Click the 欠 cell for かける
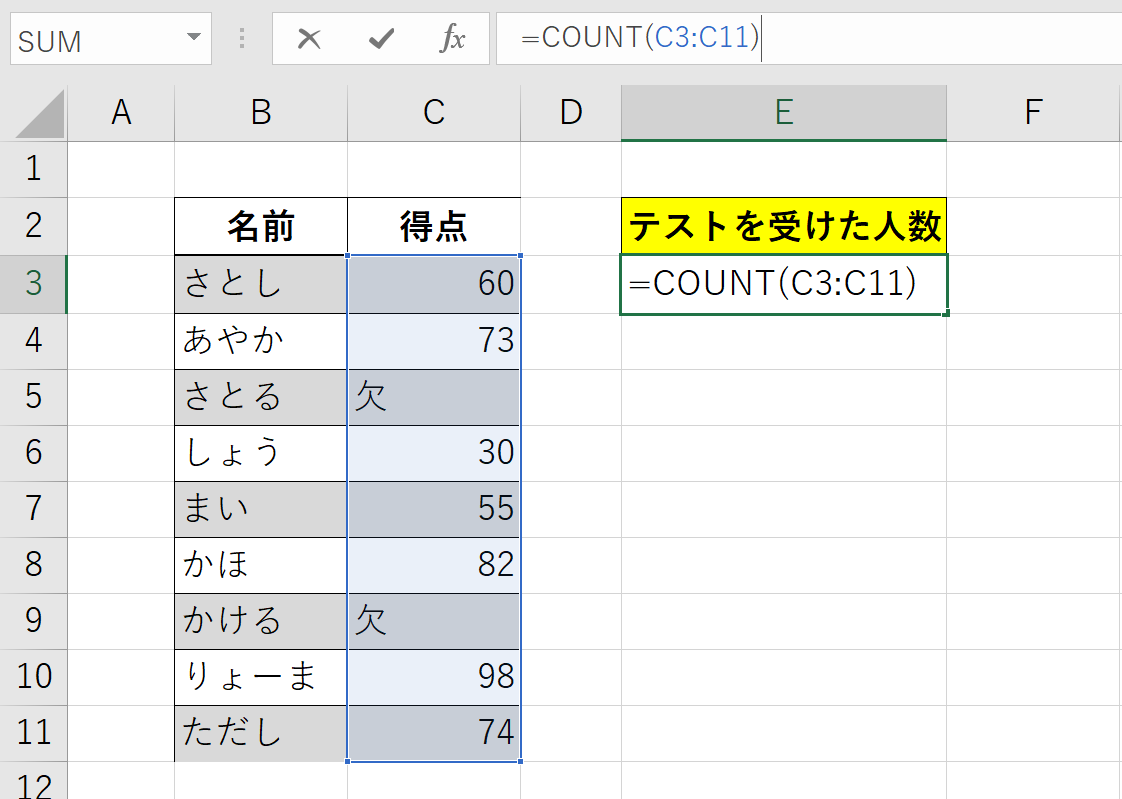 (x=433, y=621)
